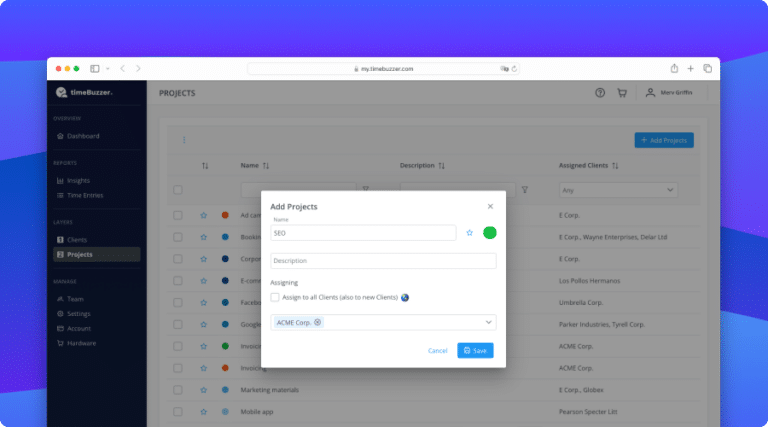Click the timeBuzzer logo
The width and height of the screenshot is (768, 427).
tap(84, 92)
